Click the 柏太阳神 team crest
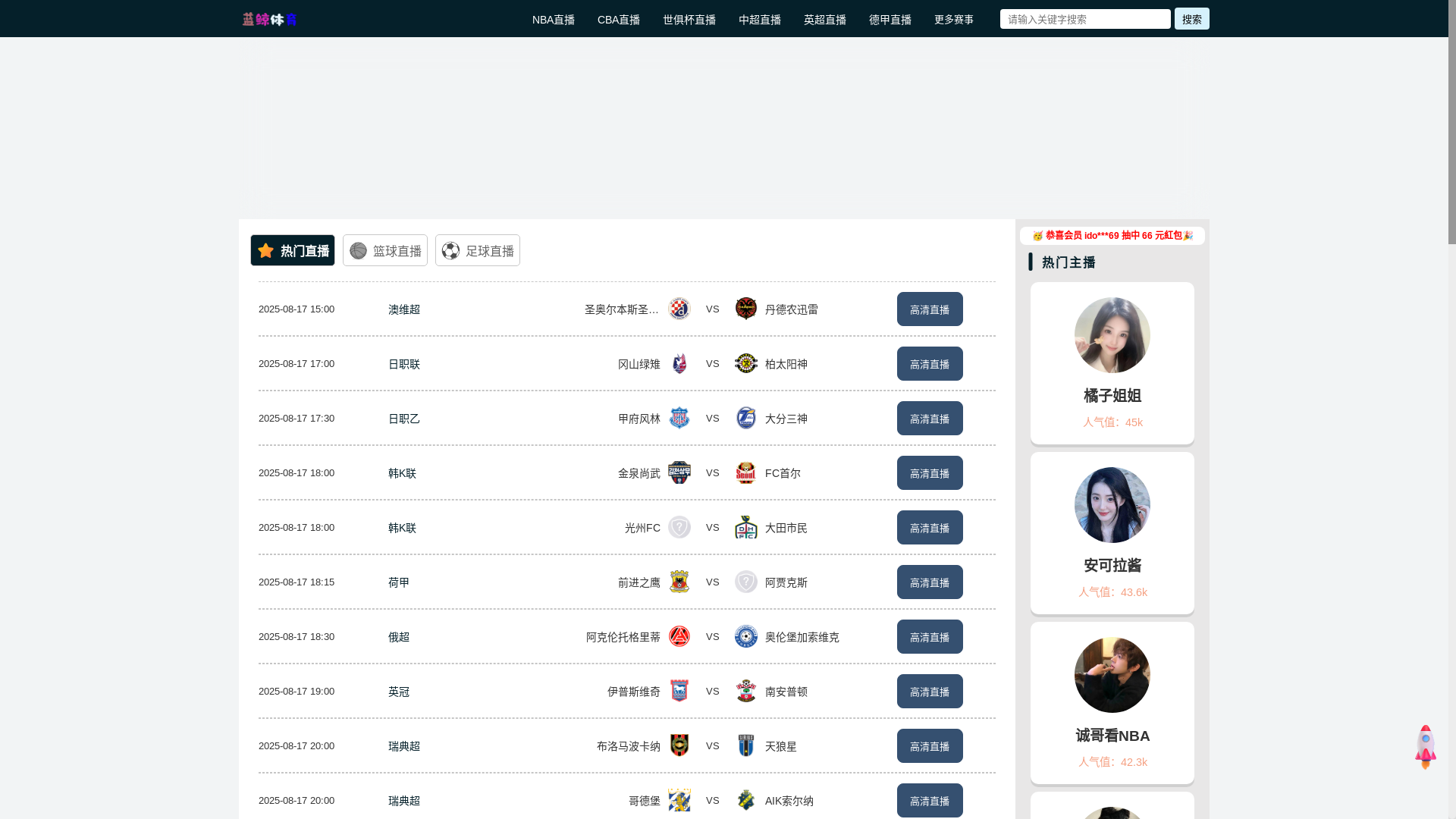The image size is (1456, 819). 746,363
